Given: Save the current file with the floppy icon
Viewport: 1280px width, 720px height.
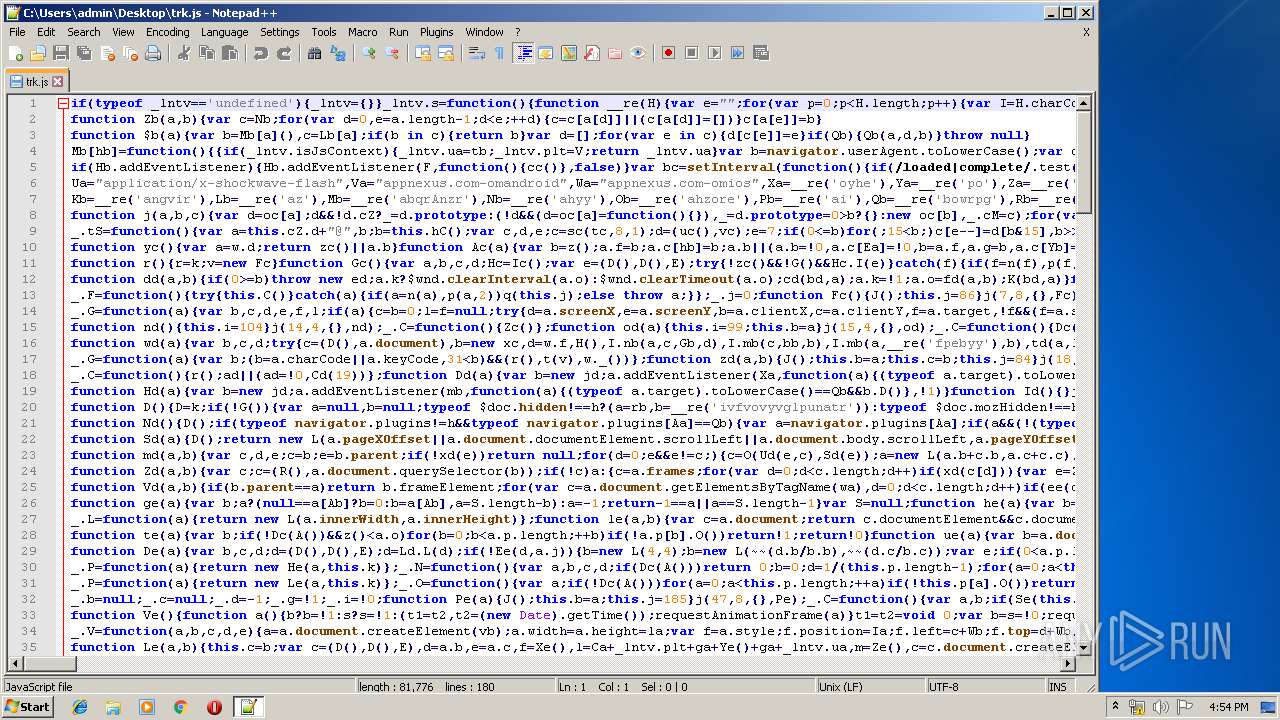Looking at the screenshot, I should [61, 53].
